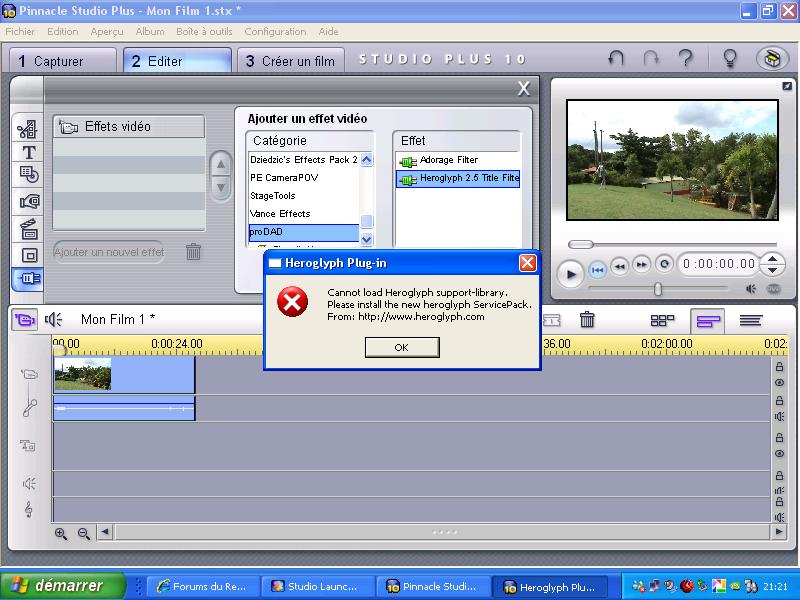Decrease timecode with stepper down arrow
Image resolution: width=800 pixels, height=600 pixels.
coord(772,270)
